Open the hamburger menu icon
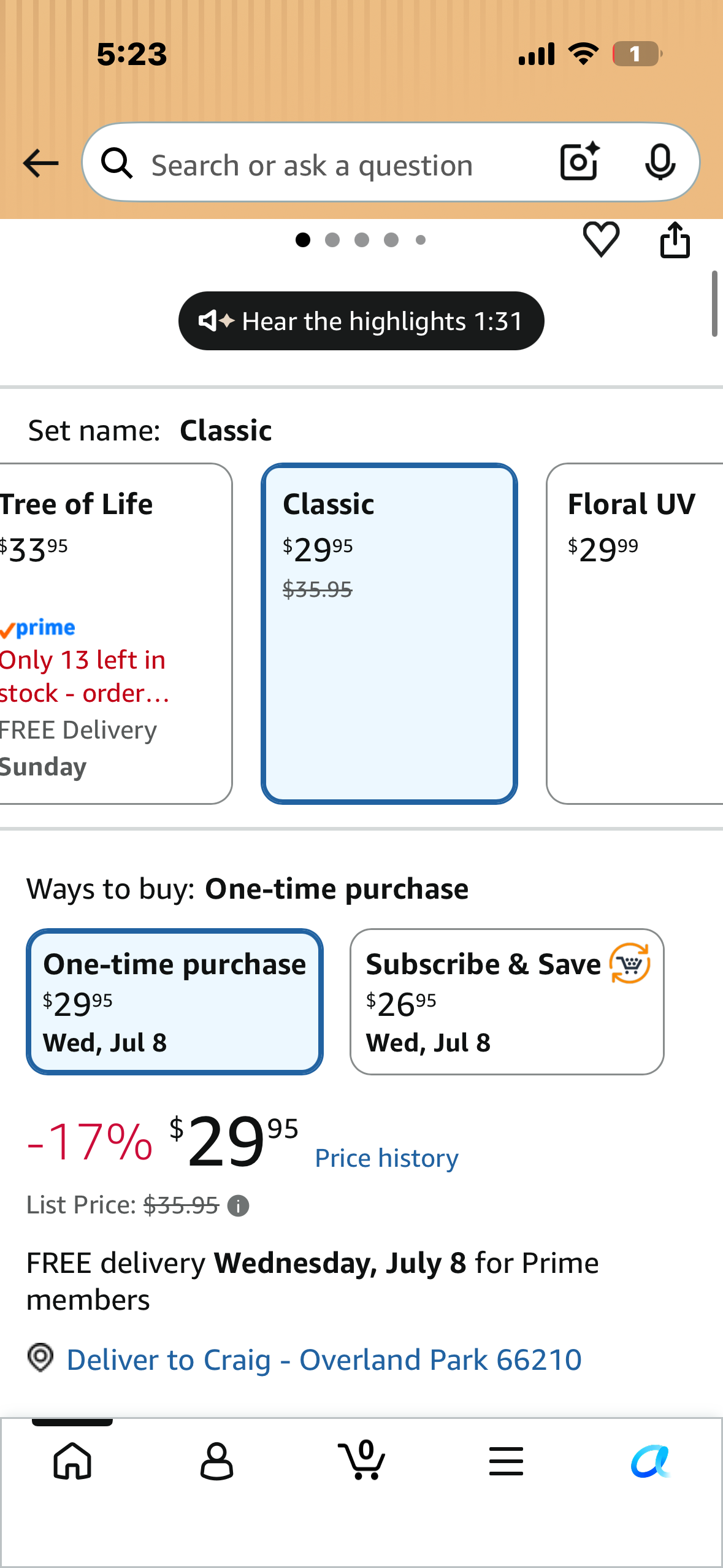Image resolution: width=723 pixels, height=1568 pixels. pyautogui.click(x=507, y=1461)
